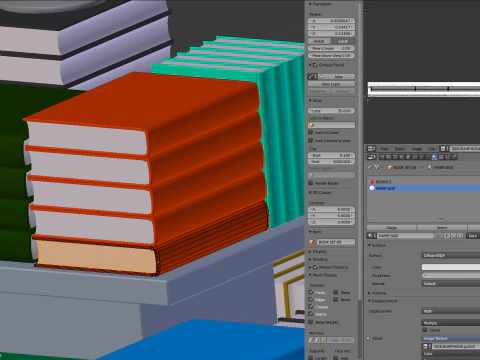Enable the Sharp overlay checkbox
The width and height of the screenshot is (480, 360).
point(336,292)
